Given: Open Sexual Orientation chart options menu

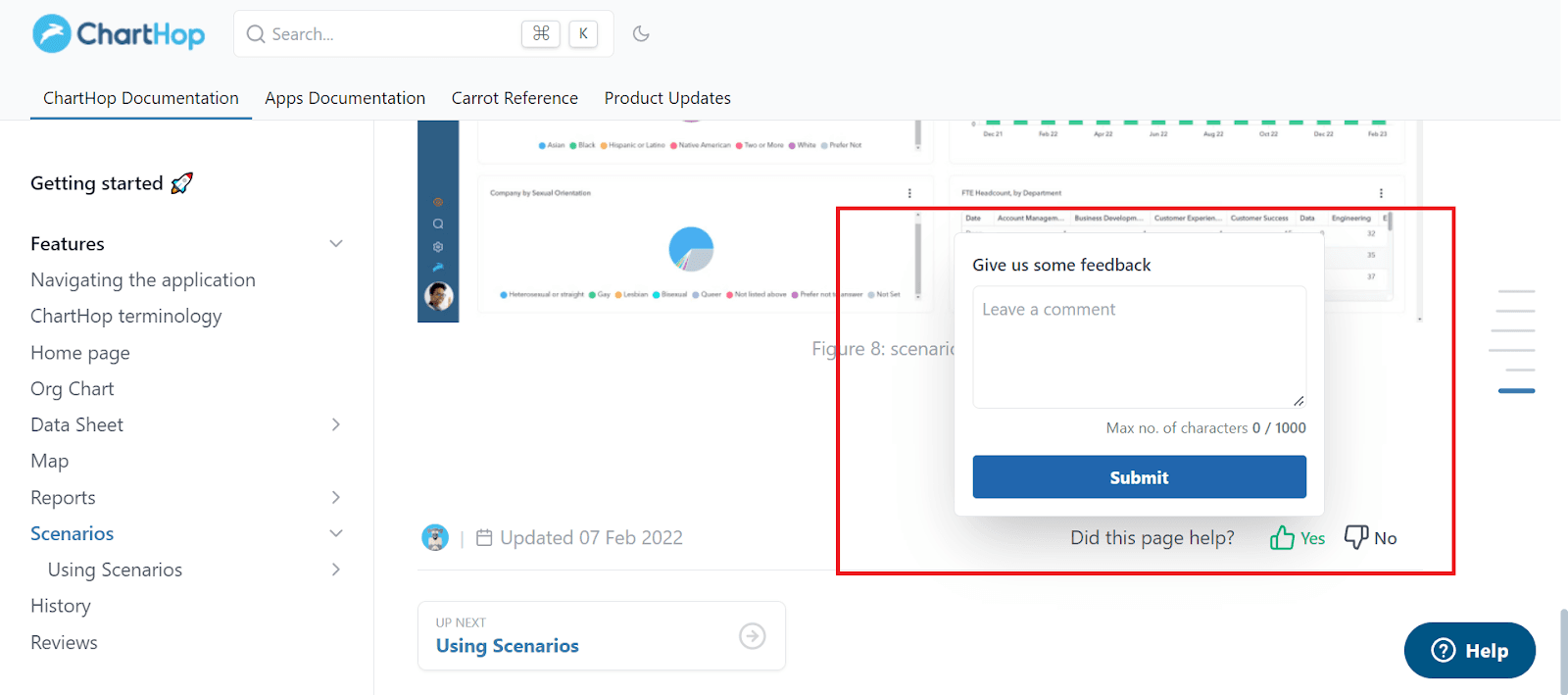Looking at the screenshot, I should 909,193.
